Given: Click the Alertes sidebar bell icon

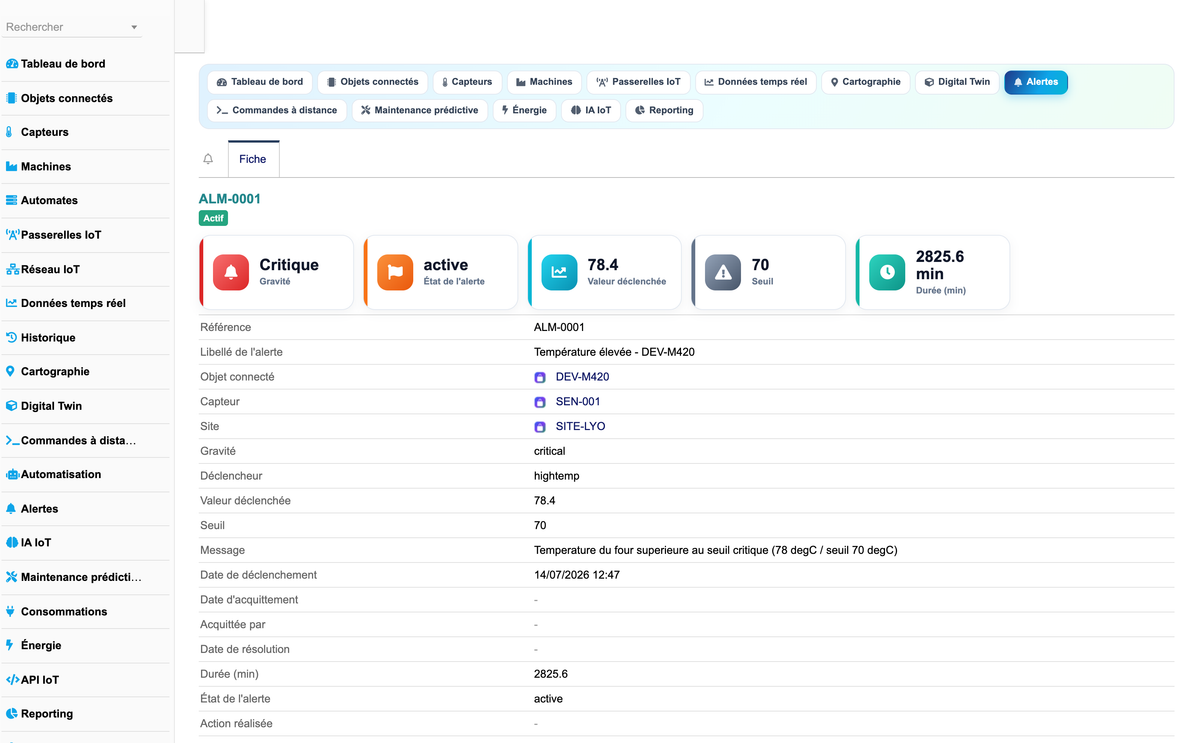Looking at the screenshot, I should (11, 508).
